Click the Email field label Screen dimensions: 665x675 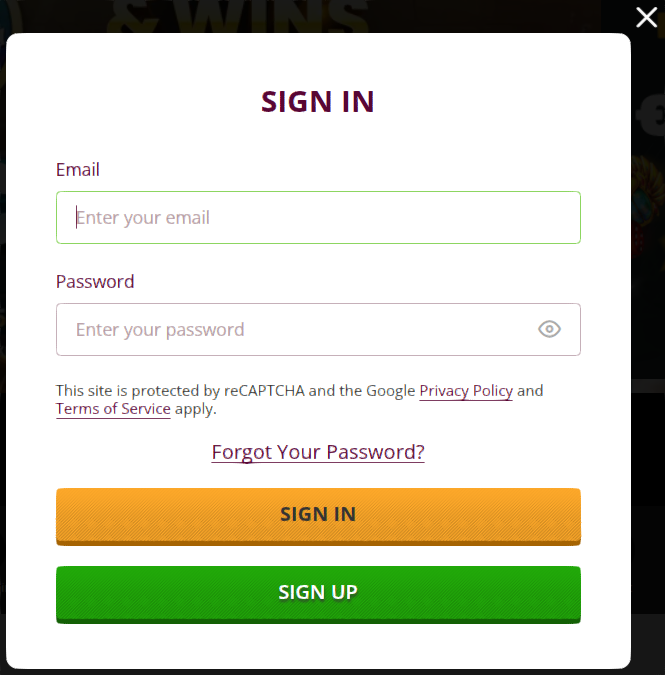pyautogui.click(x=78, y=170)
